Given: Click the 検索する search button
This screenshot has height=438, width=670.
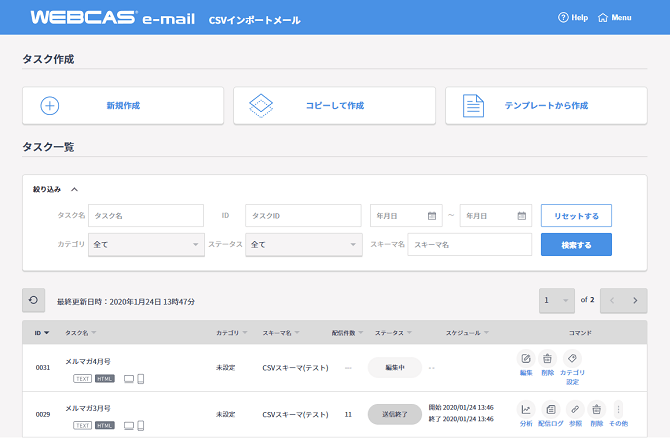Looking at the screenshot, I should tap(576, 244).
